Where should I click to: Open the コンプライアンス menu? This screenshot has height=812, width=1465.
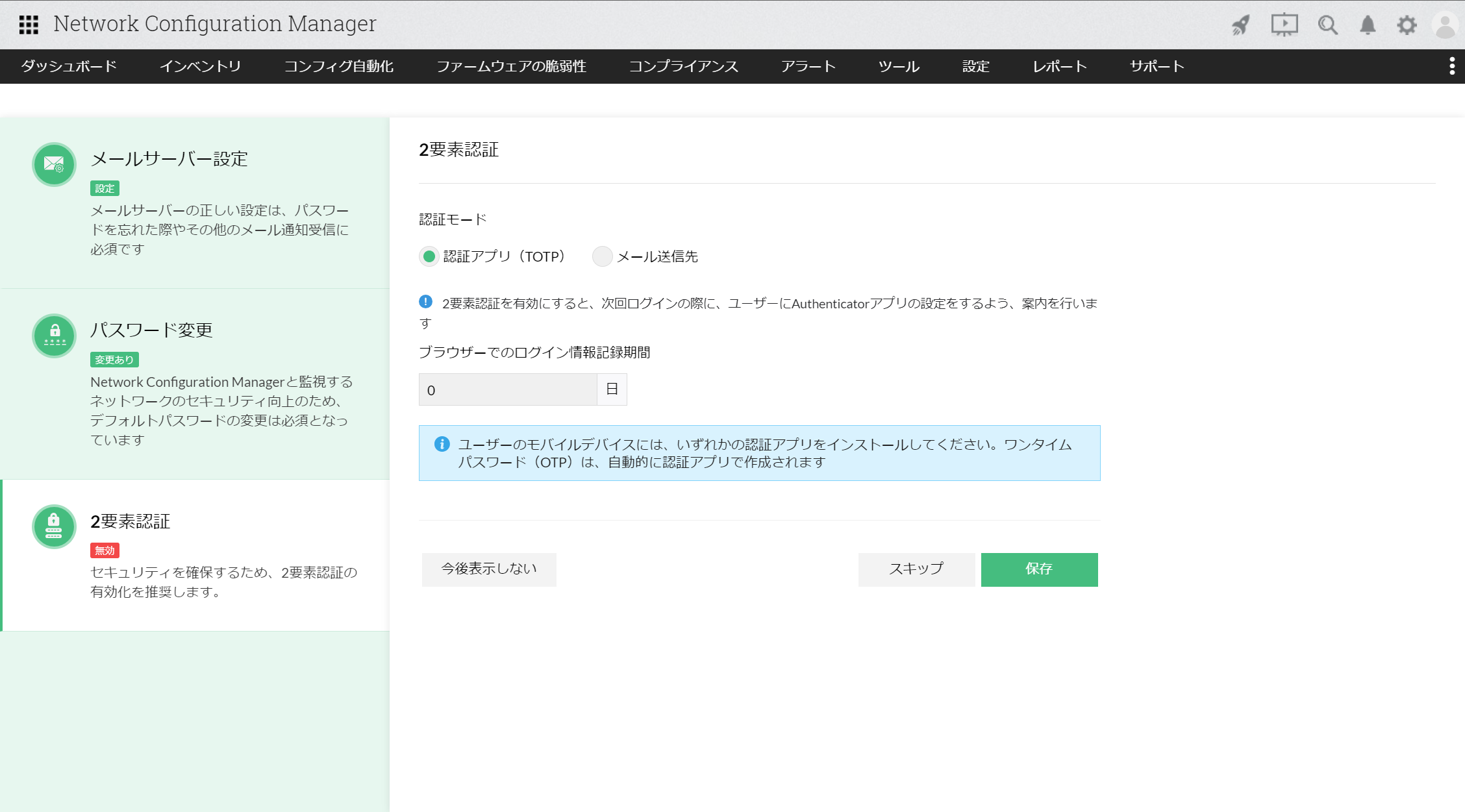click(683, 66)
